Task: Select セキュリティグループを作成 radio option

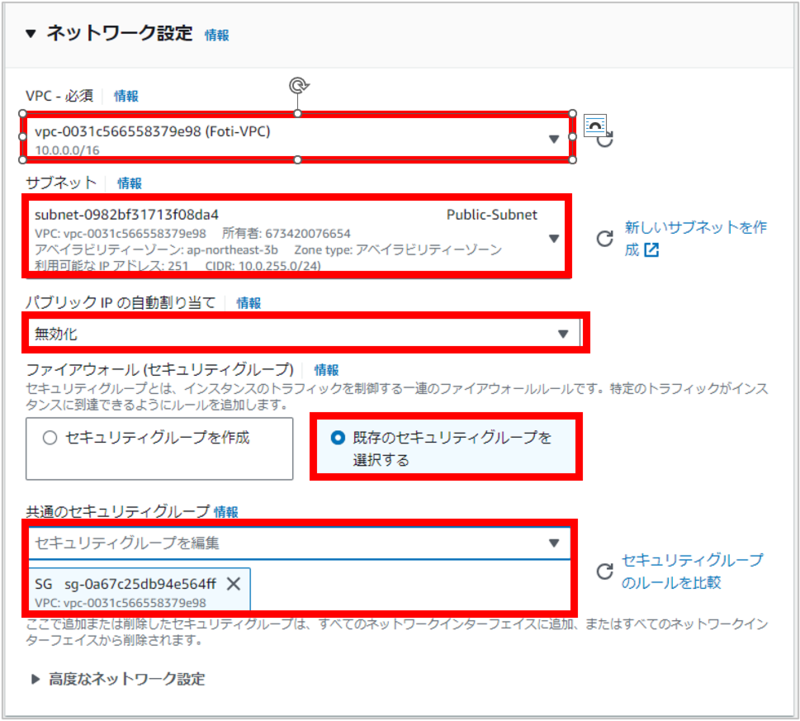Action: [159, 449]
